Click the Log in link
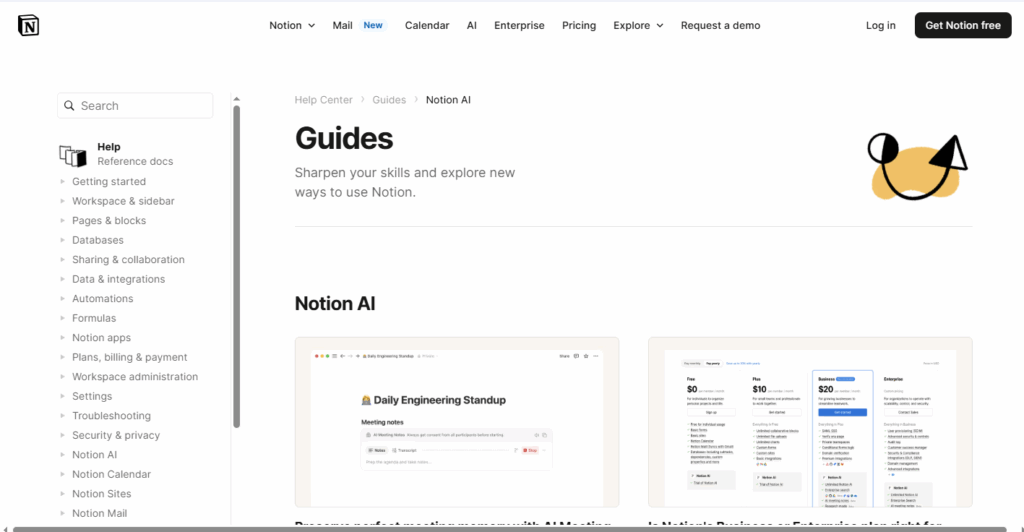Image resolution: width=1024 pixels, height=532 pixels. point(881,26)
